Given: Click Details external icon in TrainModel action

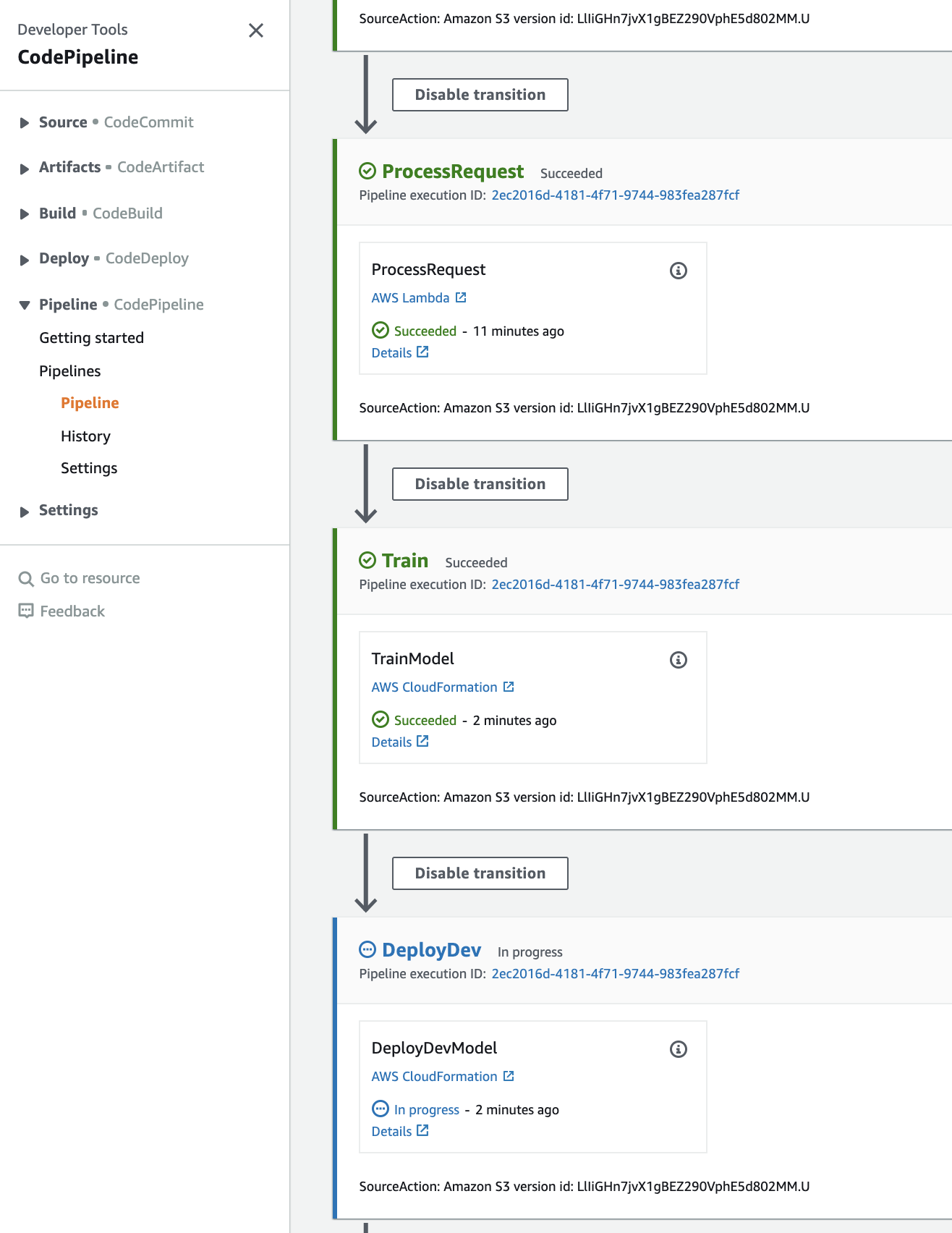Looking at the screenshot, I should pyautogui.click(x=423, y=741).
